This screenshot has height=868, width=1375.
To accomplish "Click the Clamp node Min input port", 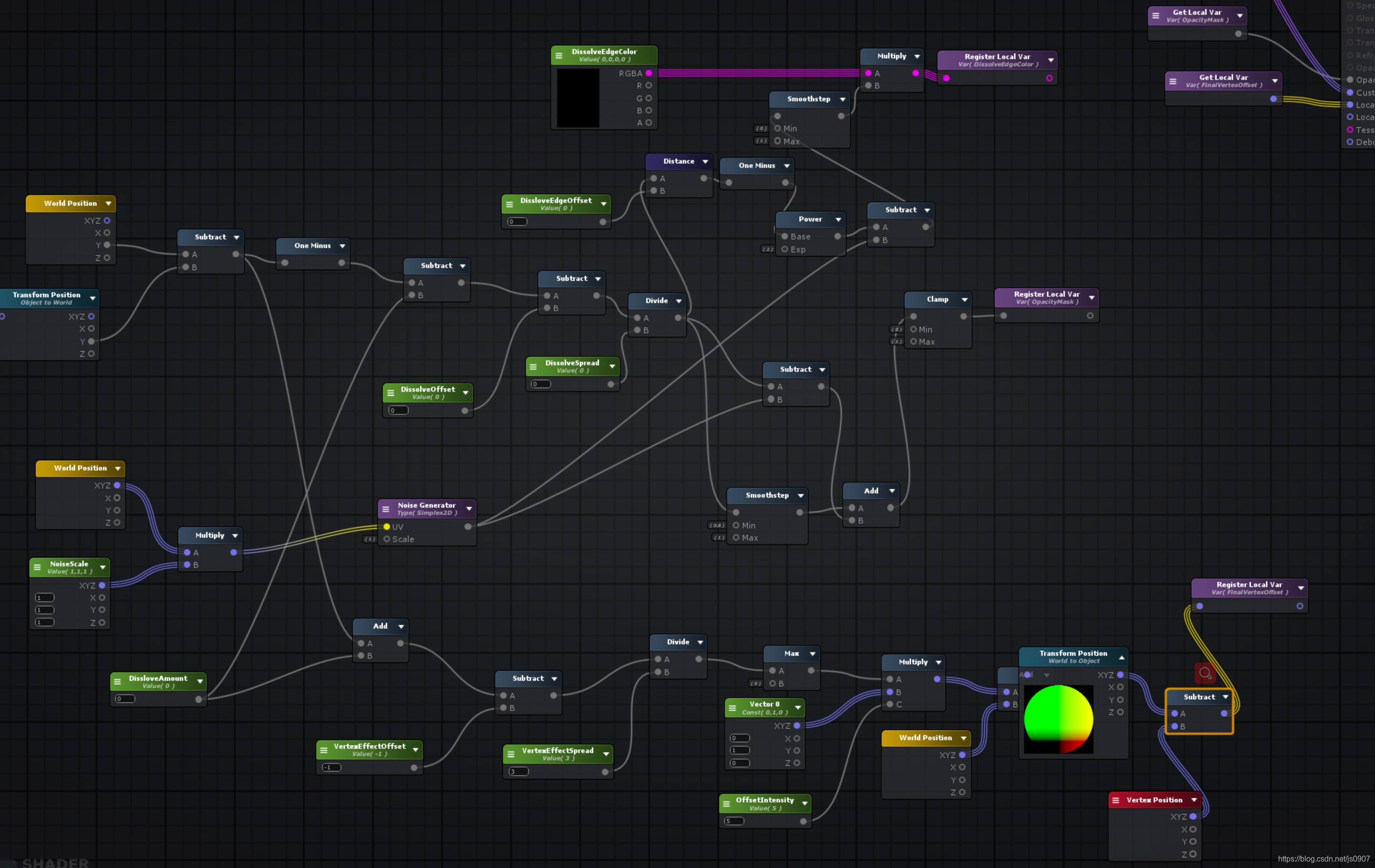I will pos(914,329).
